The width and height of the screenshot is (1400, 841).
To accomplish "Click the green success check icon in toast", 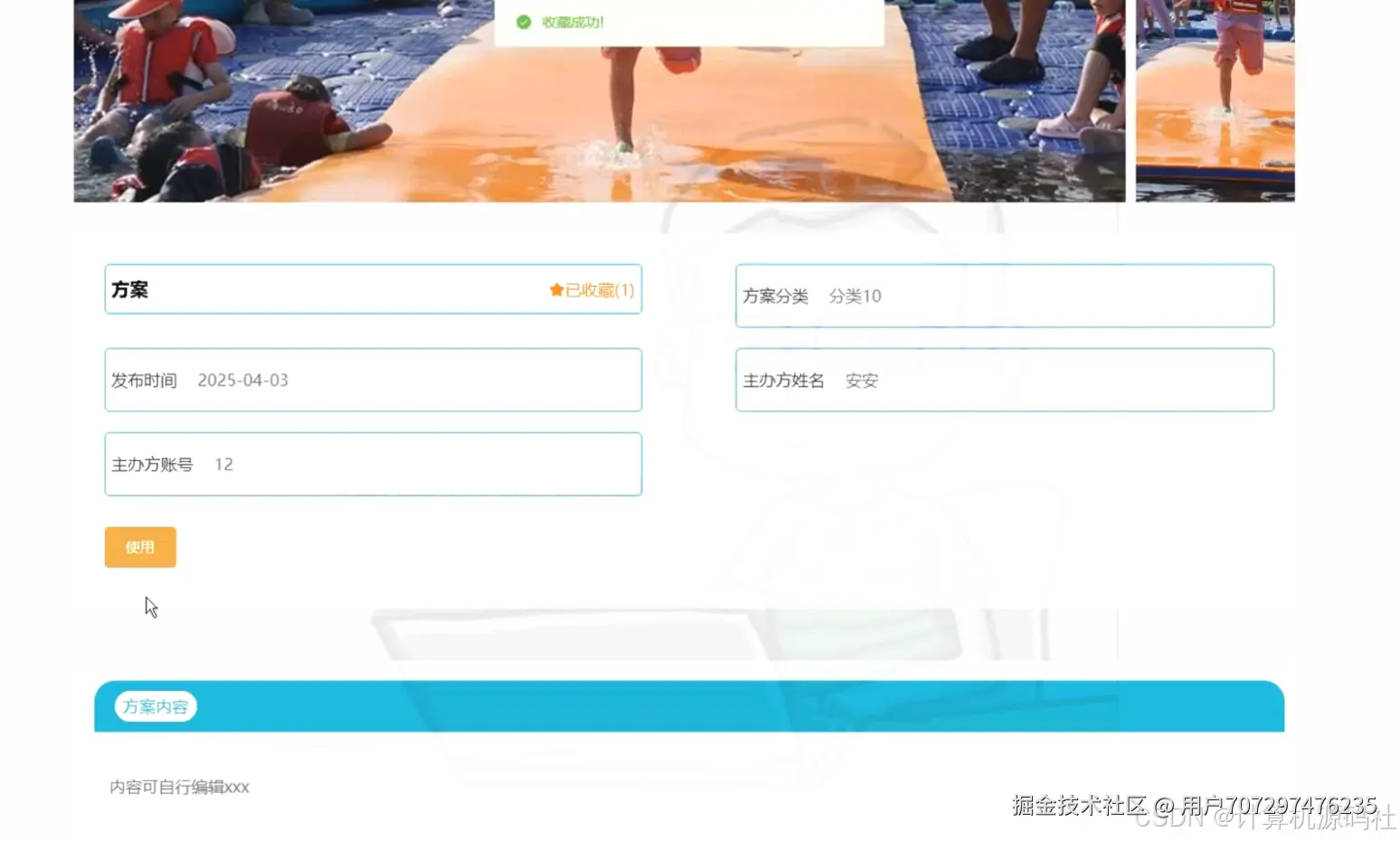I will [523, 22].
